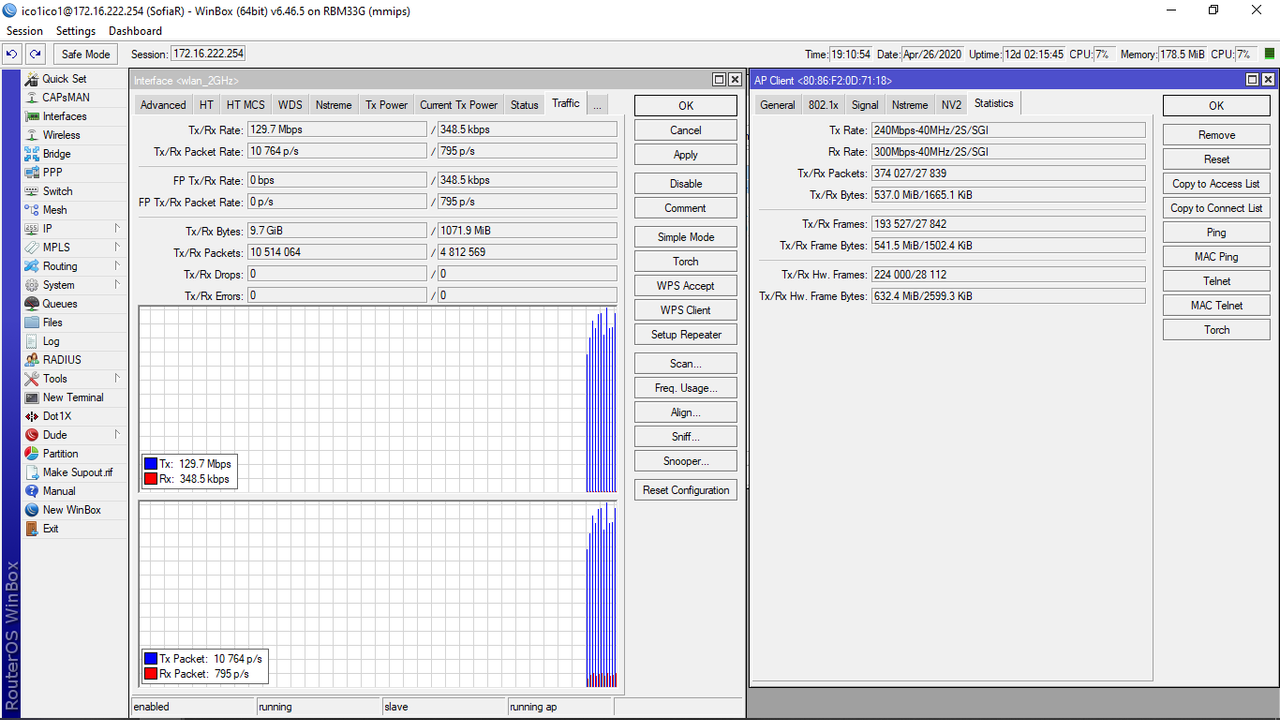Click the Snooper... button

pos(686,461)
